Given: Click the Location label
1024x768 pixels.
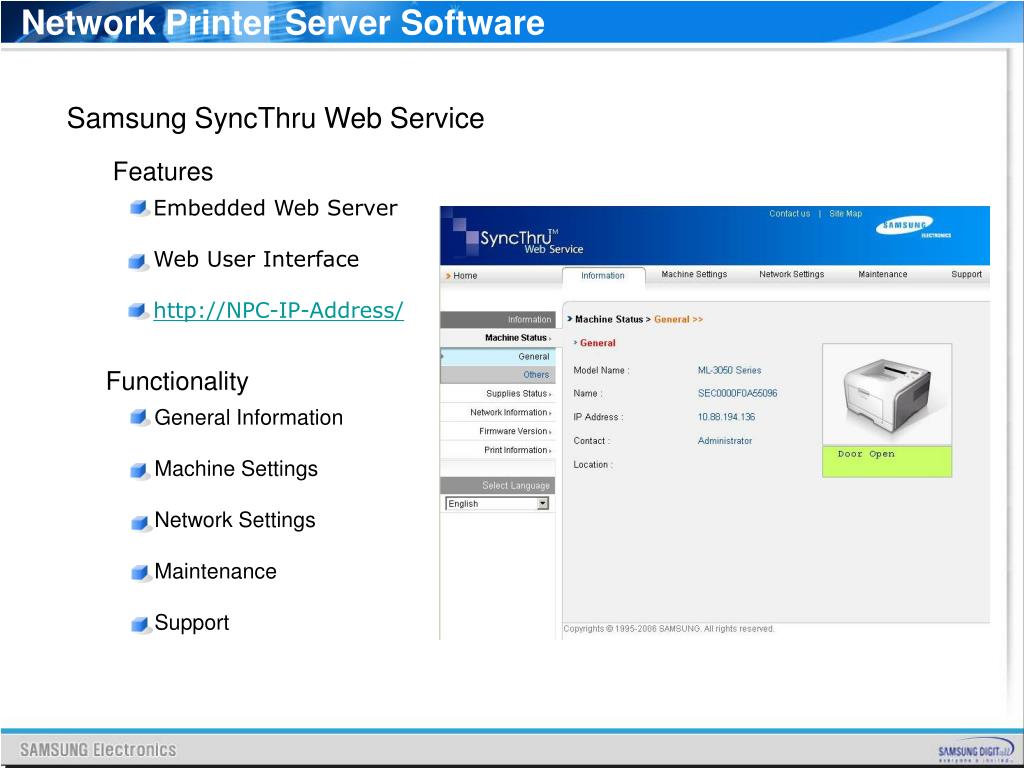Looking at the screenshot, I should click(x=593, y=465).
